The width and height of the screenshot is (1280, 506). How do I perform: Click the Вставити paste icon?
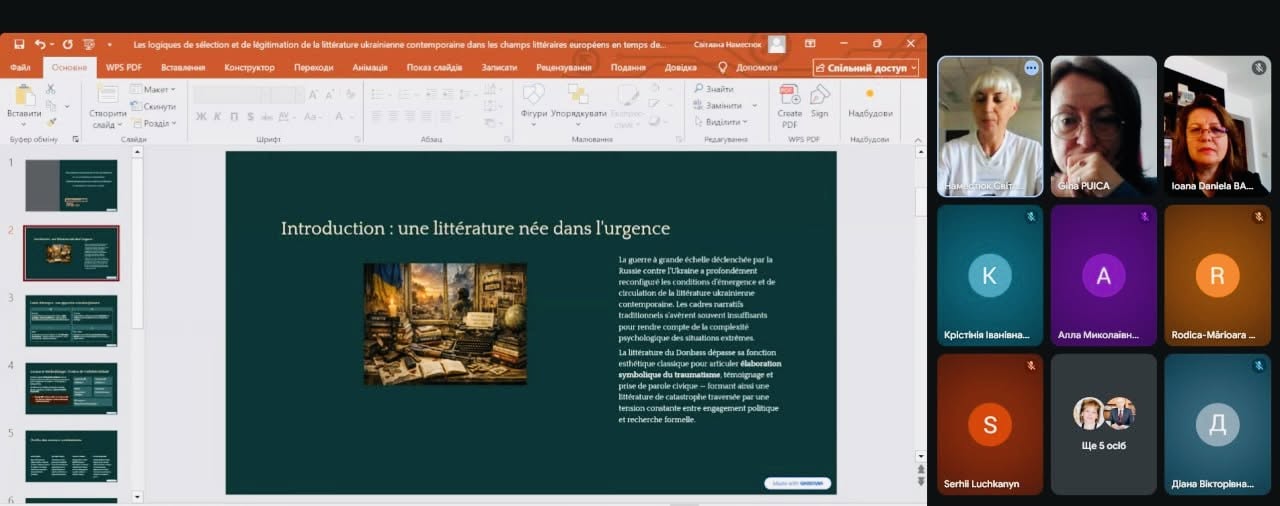pyautogui.click(x=24, y=95)
